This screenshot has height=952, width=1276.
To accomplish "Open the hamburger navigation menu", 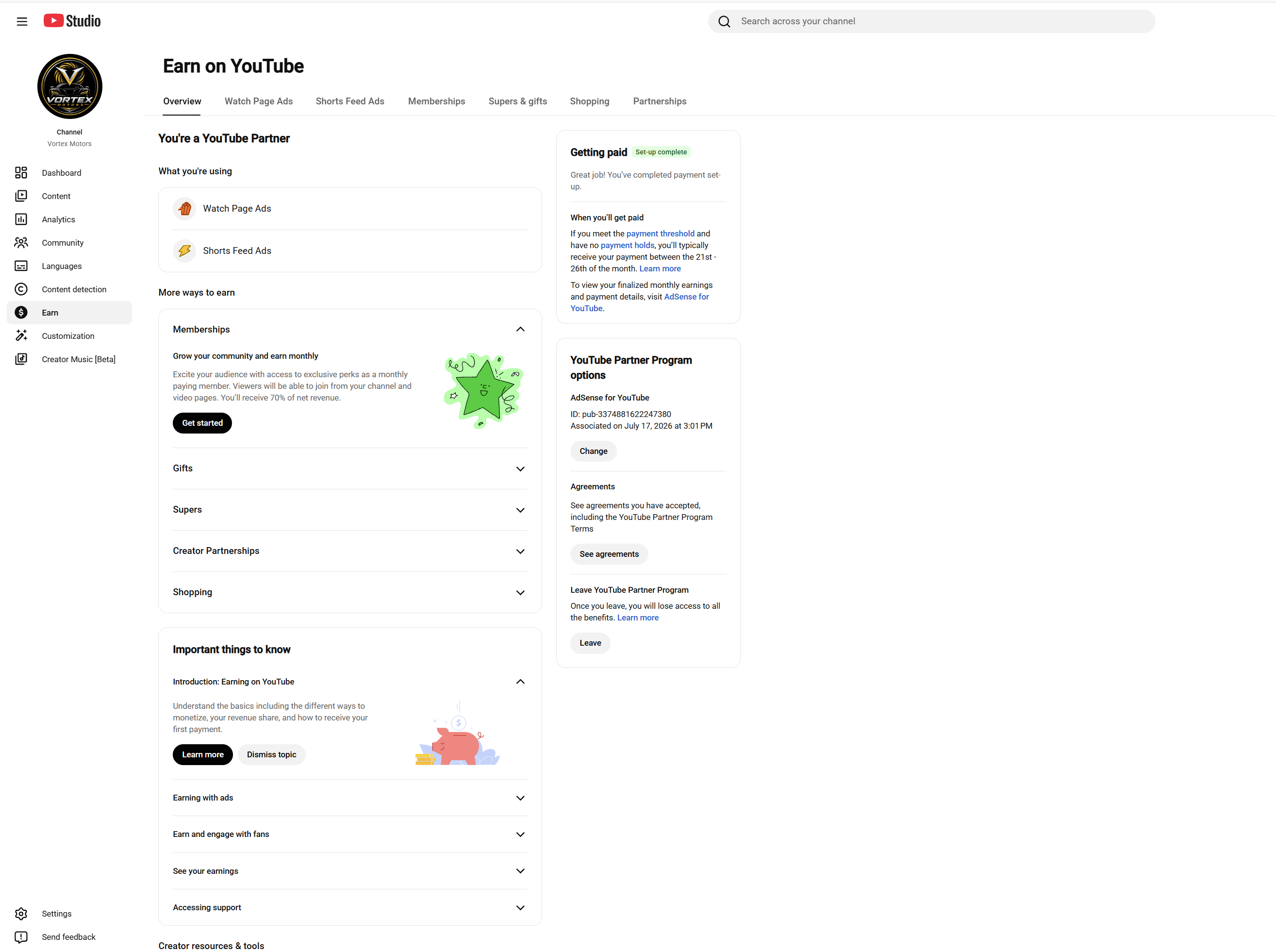I will pyautogui.click(x=22, y=21).
